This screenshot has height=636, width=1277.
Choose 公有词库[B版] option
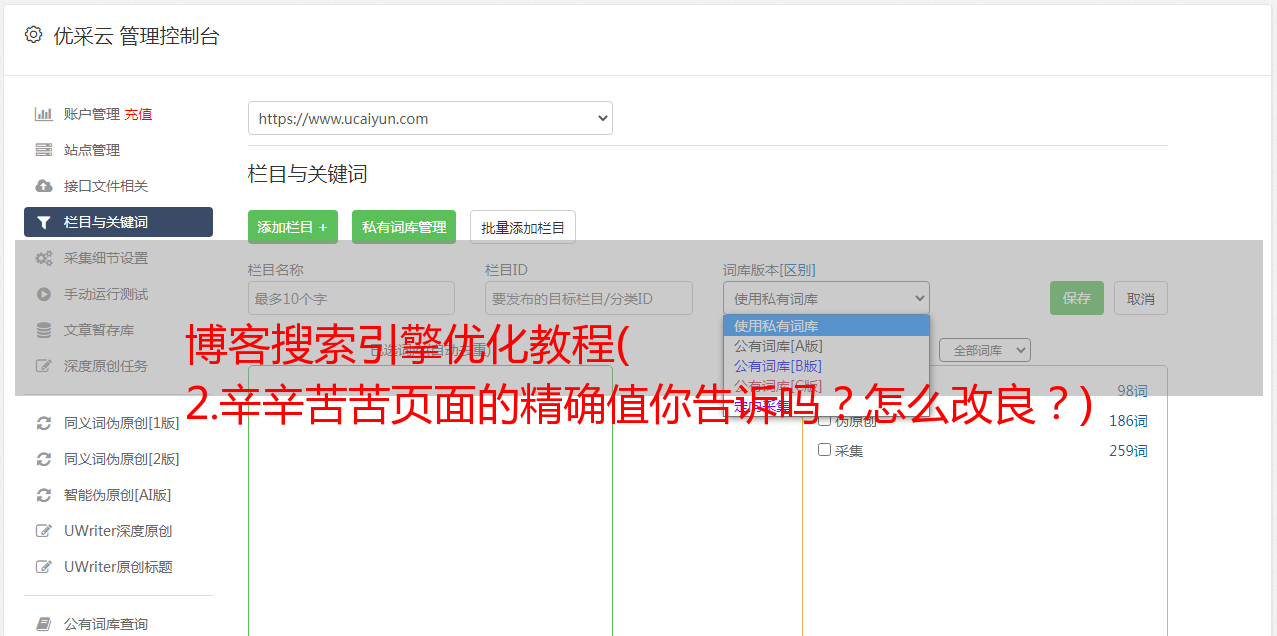click(x=826, y=366)
